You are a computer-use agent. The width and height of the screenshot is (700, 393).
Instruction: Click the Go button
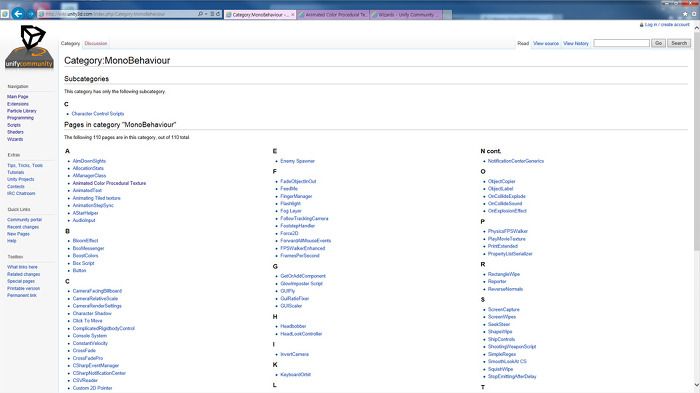tap(658, 43)
